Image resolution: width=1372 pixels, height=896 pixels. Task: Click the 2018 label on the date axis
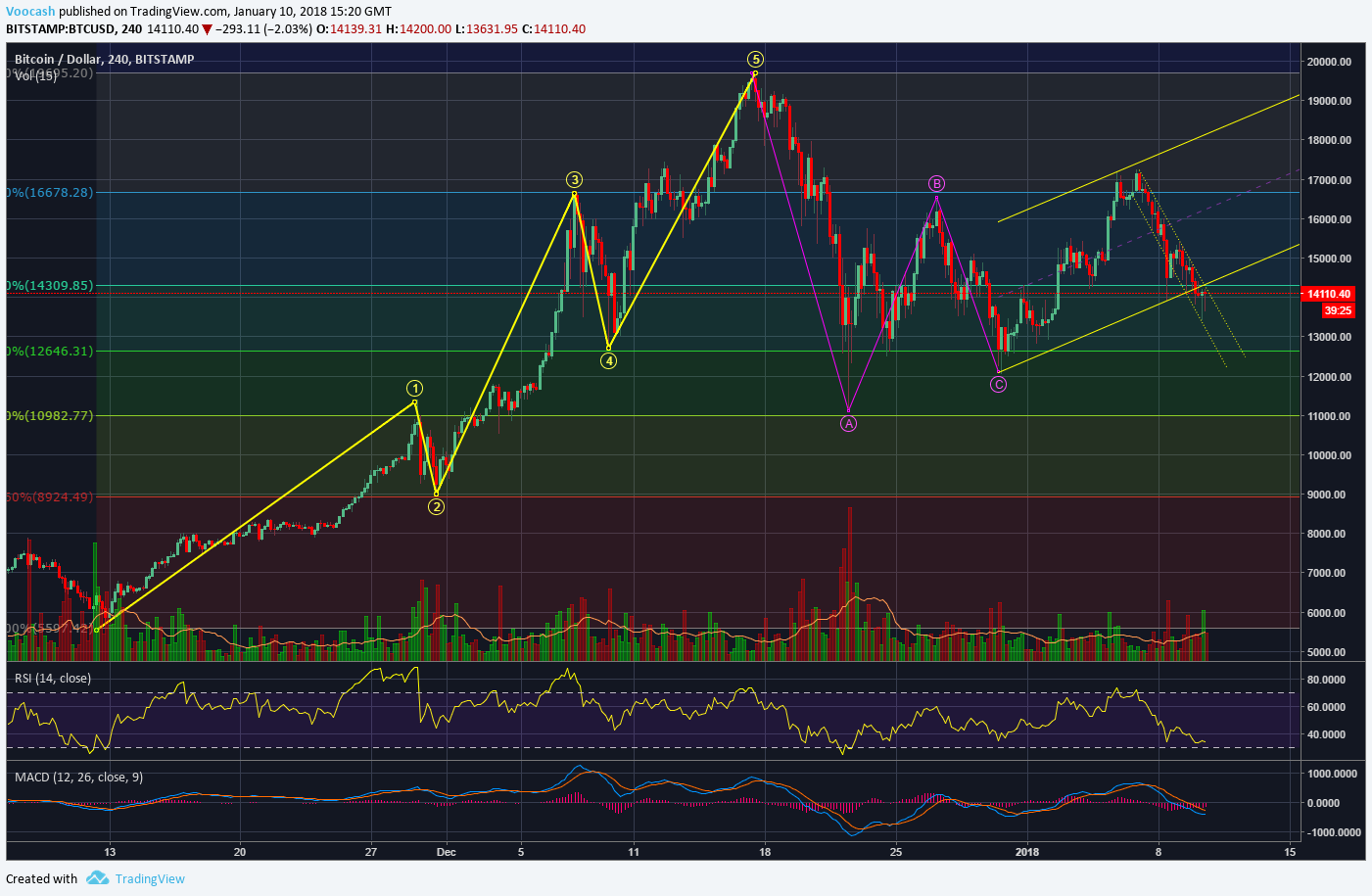point(1027,852)
